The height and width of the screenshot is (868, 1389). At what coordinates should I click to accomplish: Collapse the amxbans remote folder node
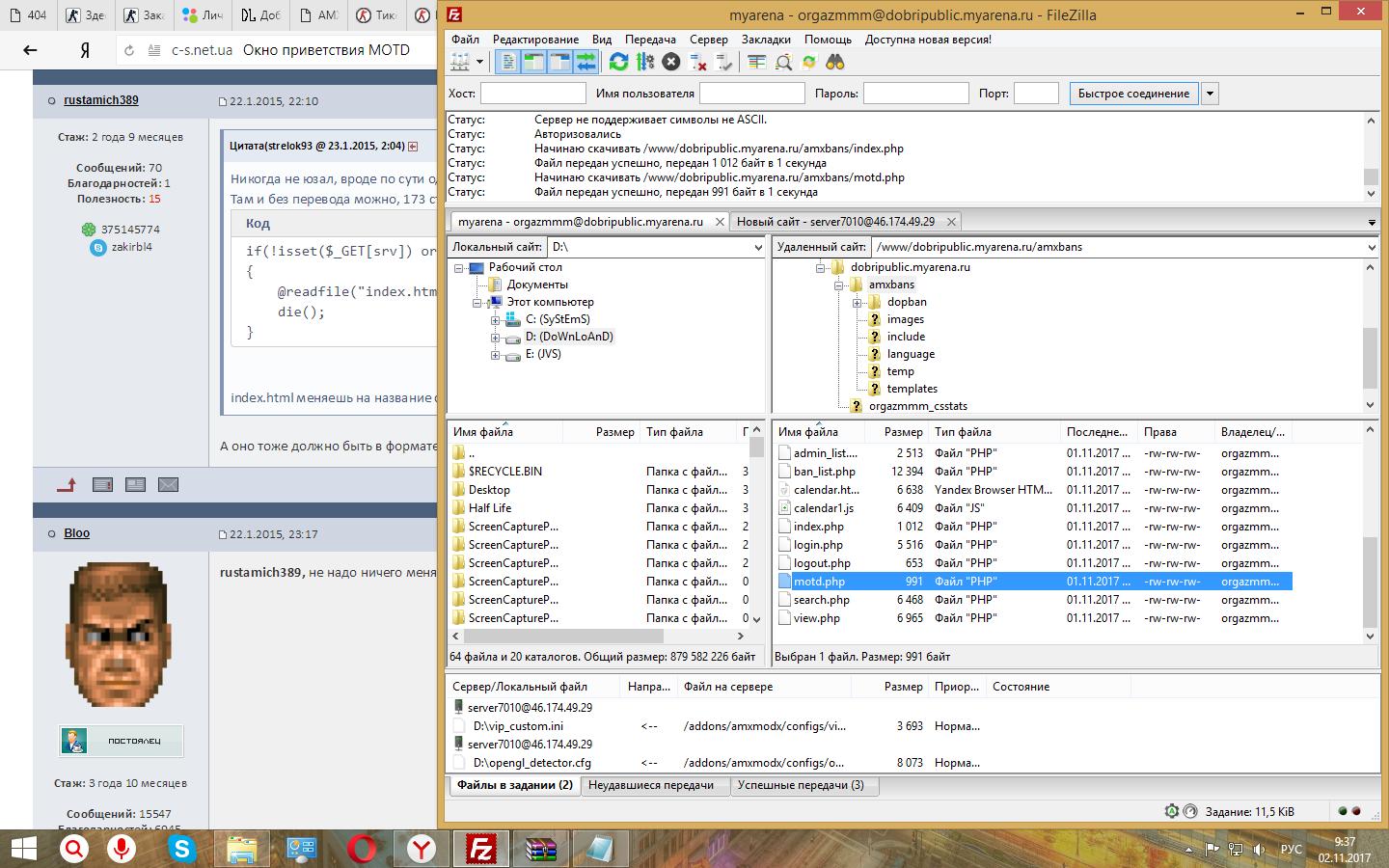click(x=838, y=285)
